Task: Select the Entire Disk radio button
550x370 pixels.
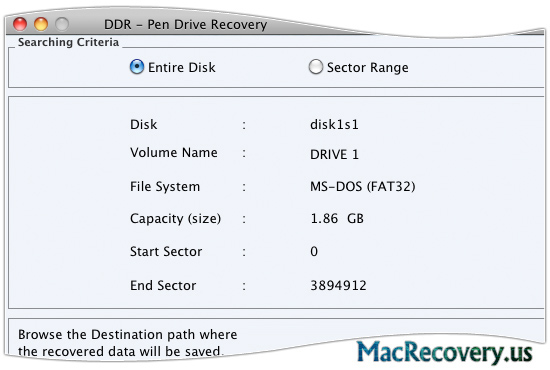Action: 137,67
